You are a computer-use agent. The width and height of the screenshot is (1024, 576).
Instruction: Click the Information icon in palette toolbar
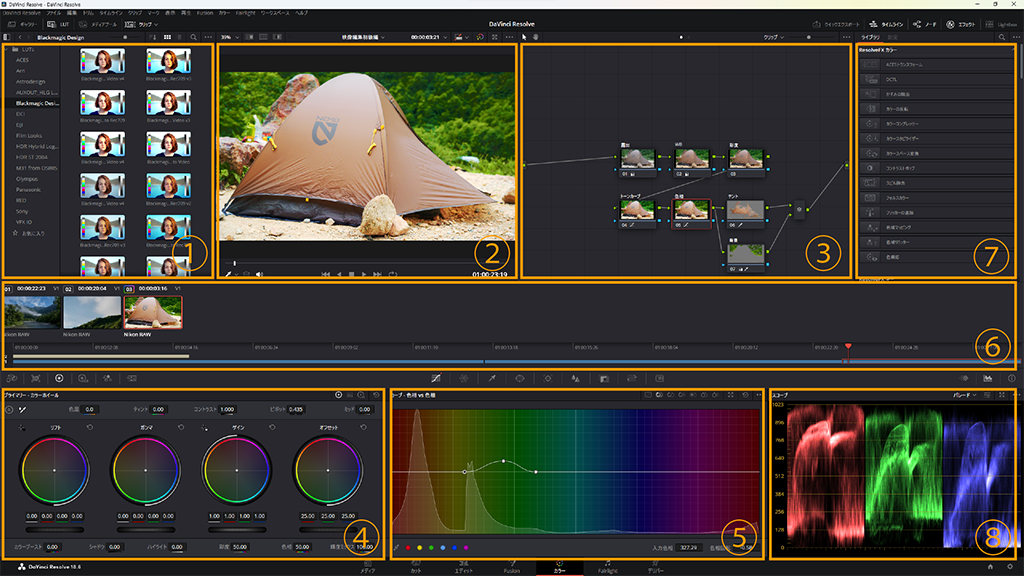click(1012, 378)
